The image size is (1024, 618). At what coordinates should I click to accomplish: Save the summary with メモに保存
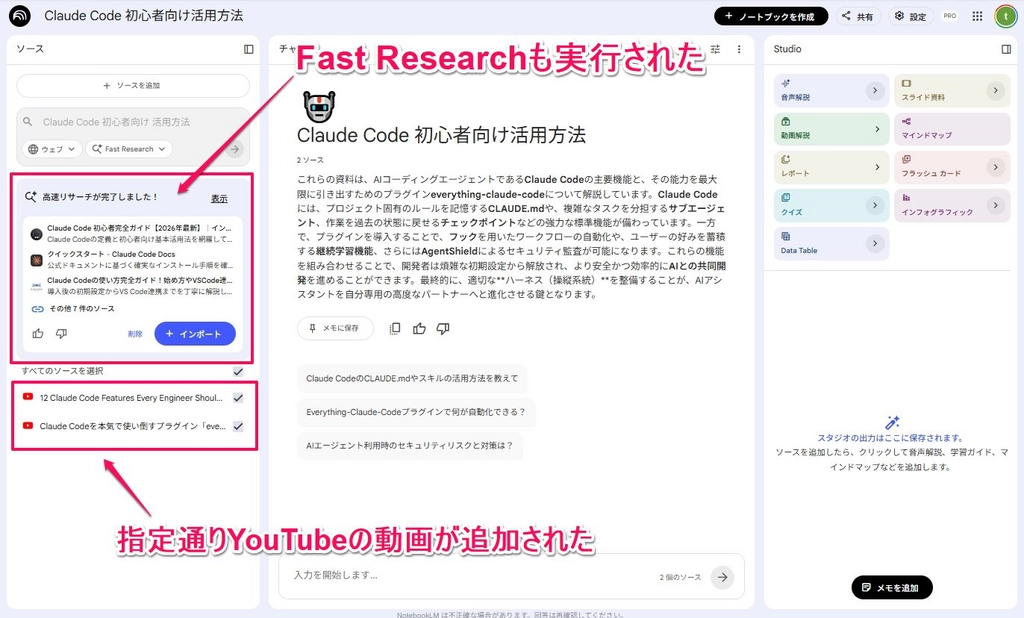[335, 328]
